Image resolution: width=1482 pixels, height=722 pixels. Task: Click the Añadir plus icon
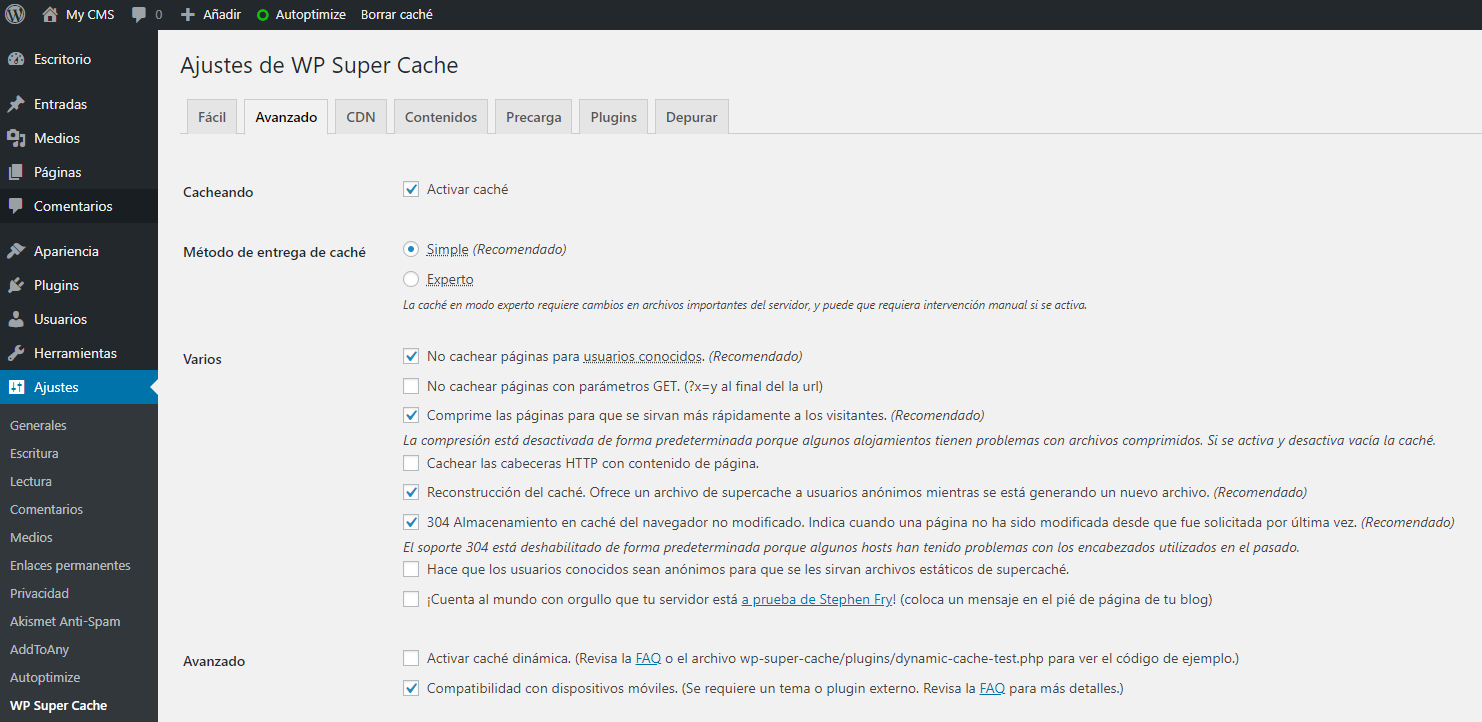point(187,15)
